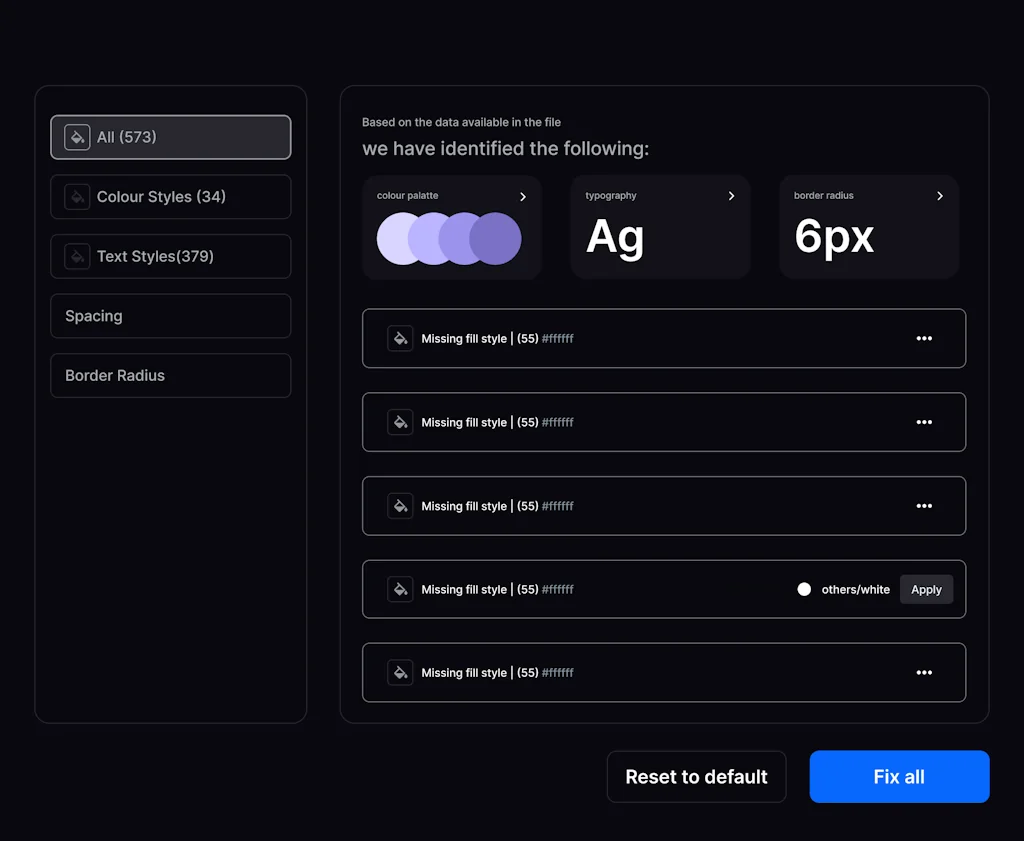Image resolution: width=1024 pixels, height=841 pixels.
Task: Expand the colour palette card chevron
Action: tap(523, 196)
